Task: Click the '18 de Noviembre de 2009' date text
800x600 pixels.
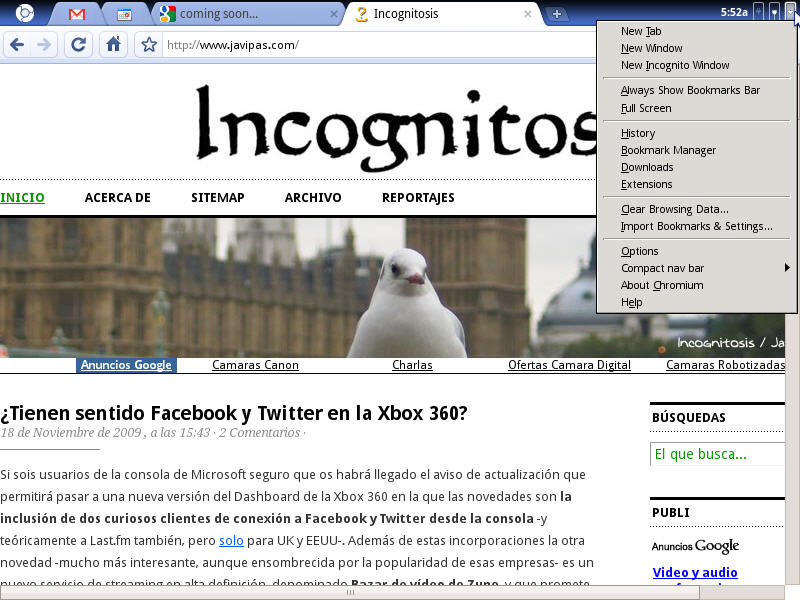Action: tap(71, 433)
